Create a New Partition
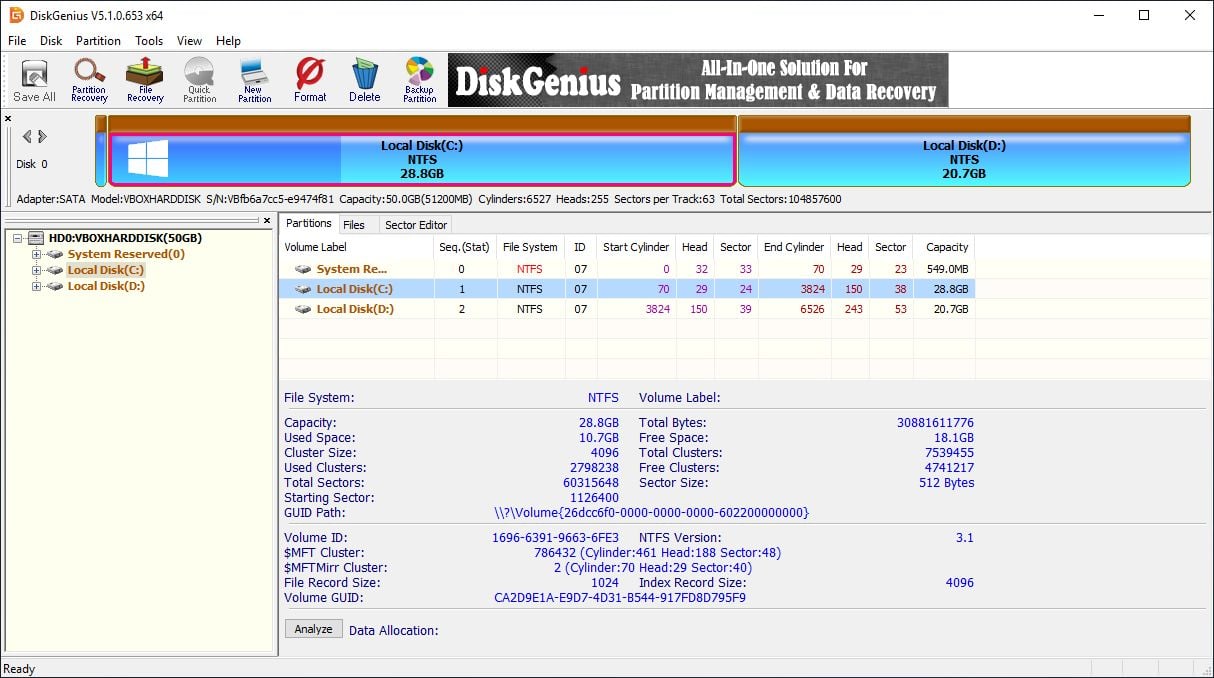This screenshot has width=1214, height=678. pyautogui.click(x=254, y=79)
